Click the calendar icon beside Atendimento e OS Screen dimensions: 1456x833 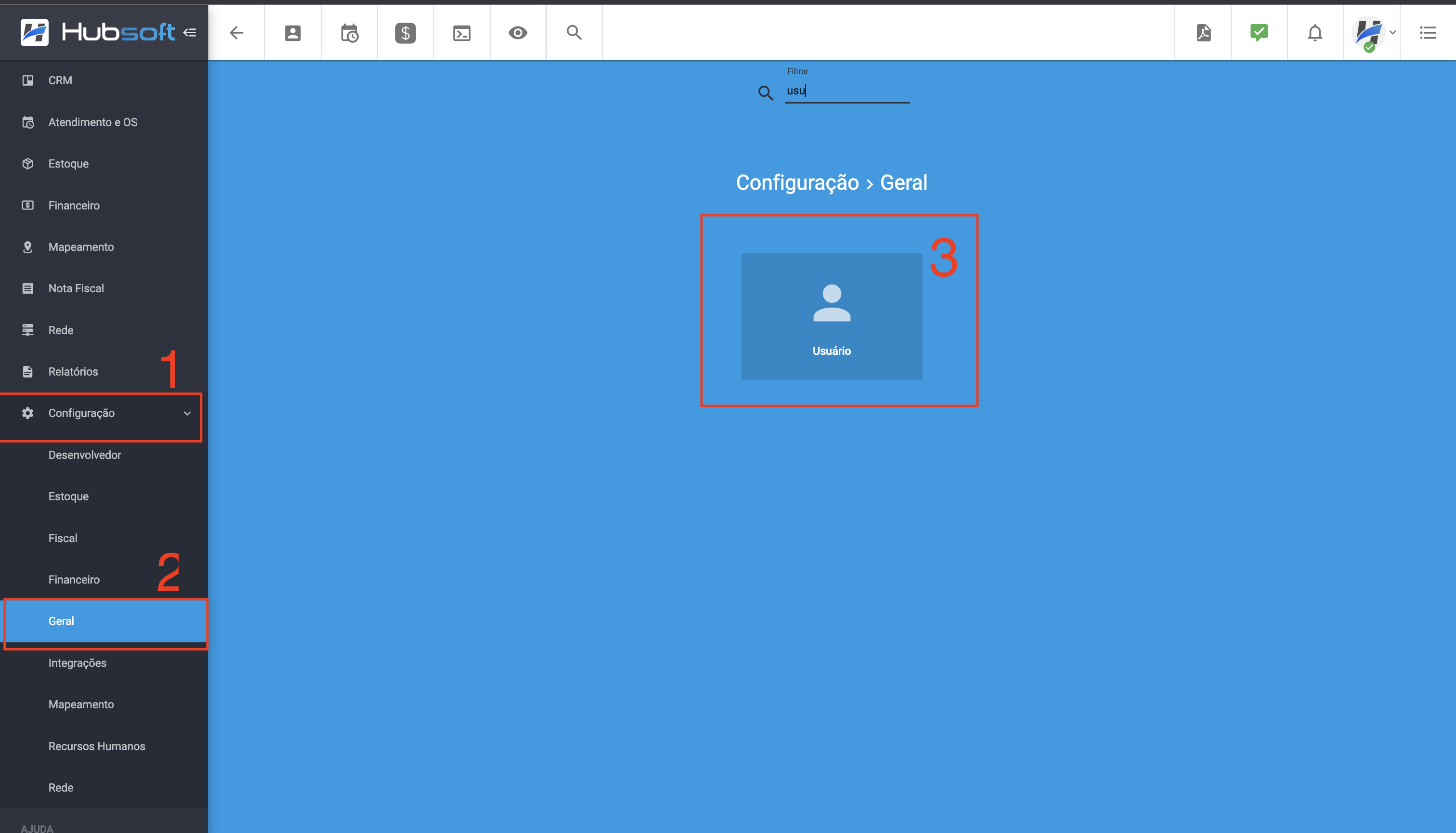(27, 122)
